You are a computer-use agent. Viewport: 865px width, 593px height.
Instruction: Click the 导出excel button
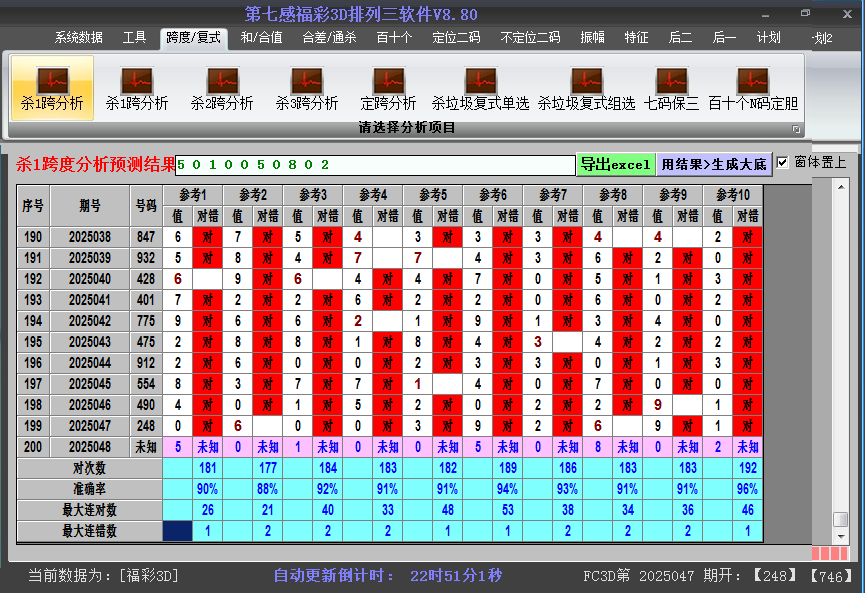coord(615,164)
